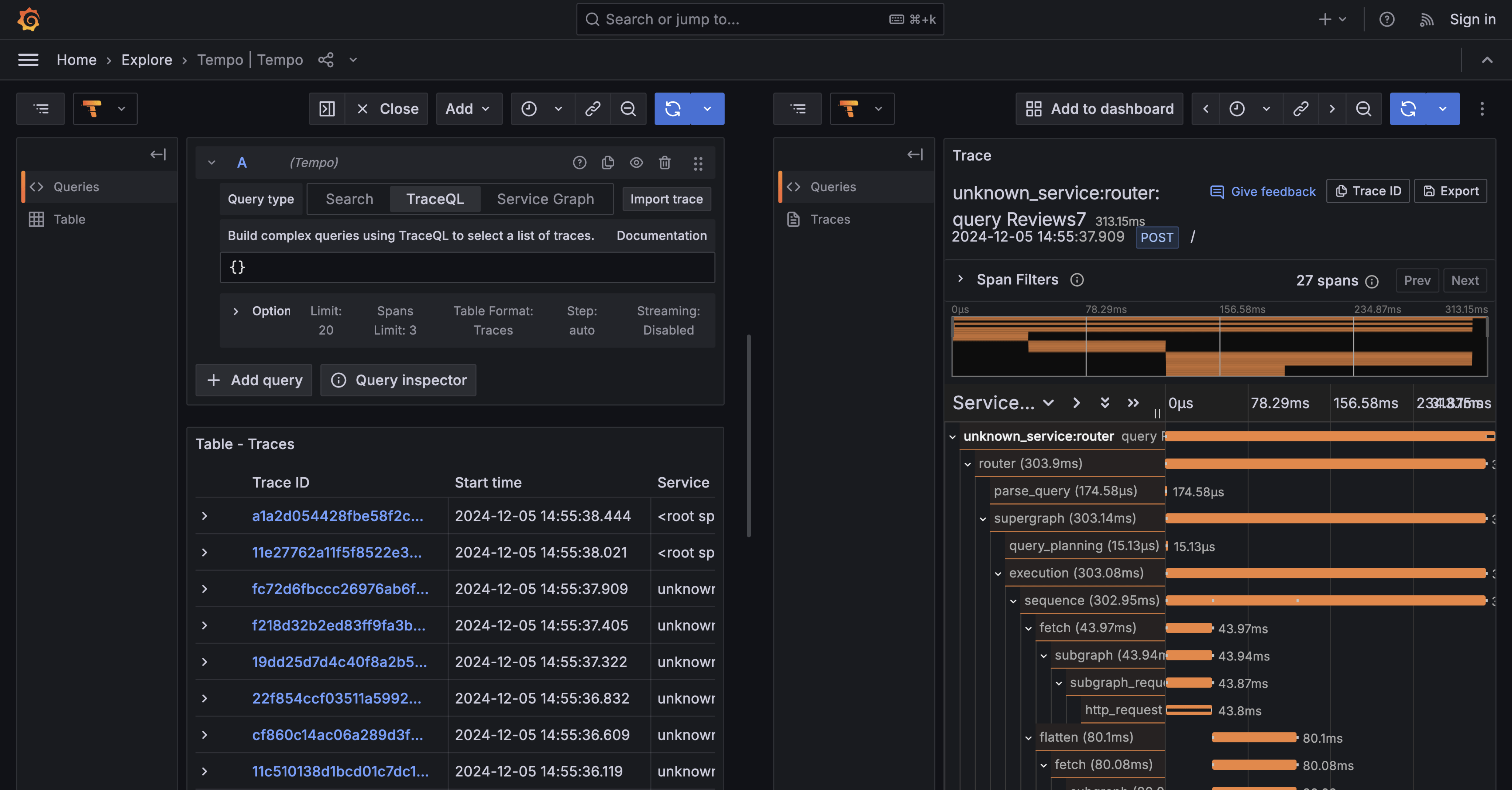The width and height of the screenshot is (1512, 790).
Task: Open the Add dropdown menu
Action: coord(468,109)
